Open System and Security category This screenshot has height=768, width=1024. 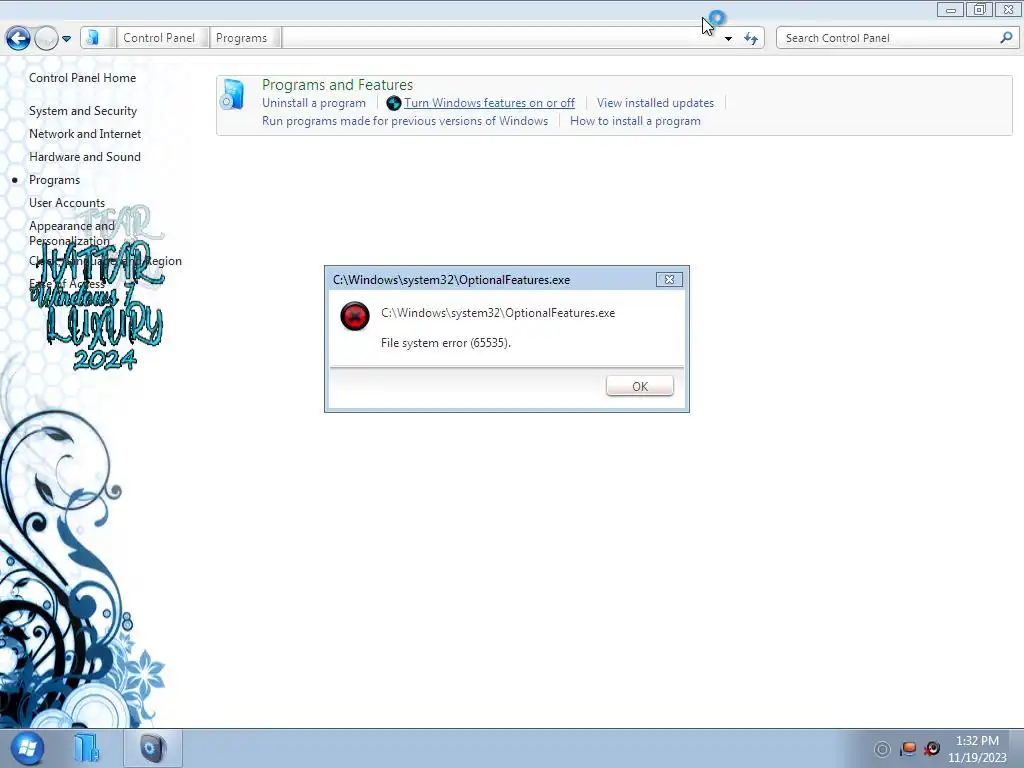click(x=83, y=110)
